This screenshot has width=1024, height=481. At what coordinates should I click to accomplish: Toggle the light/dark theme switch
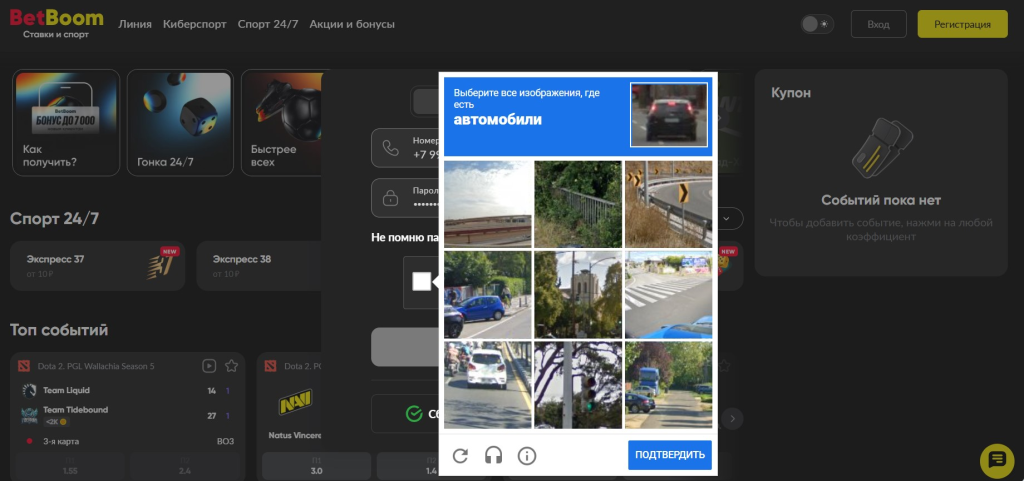[817, 24]
